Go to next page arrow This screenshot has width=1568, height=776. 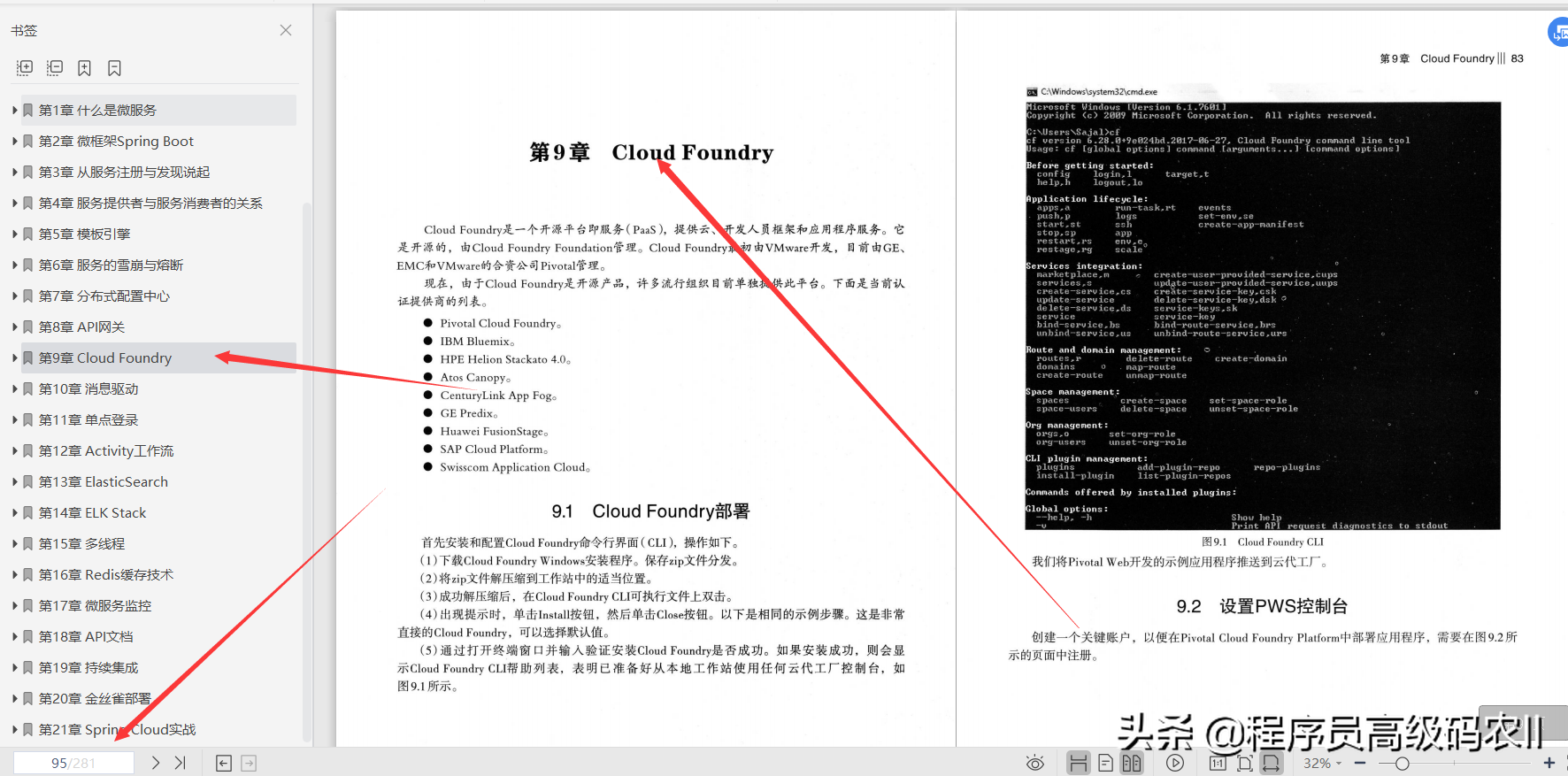(x=156, y=763)
